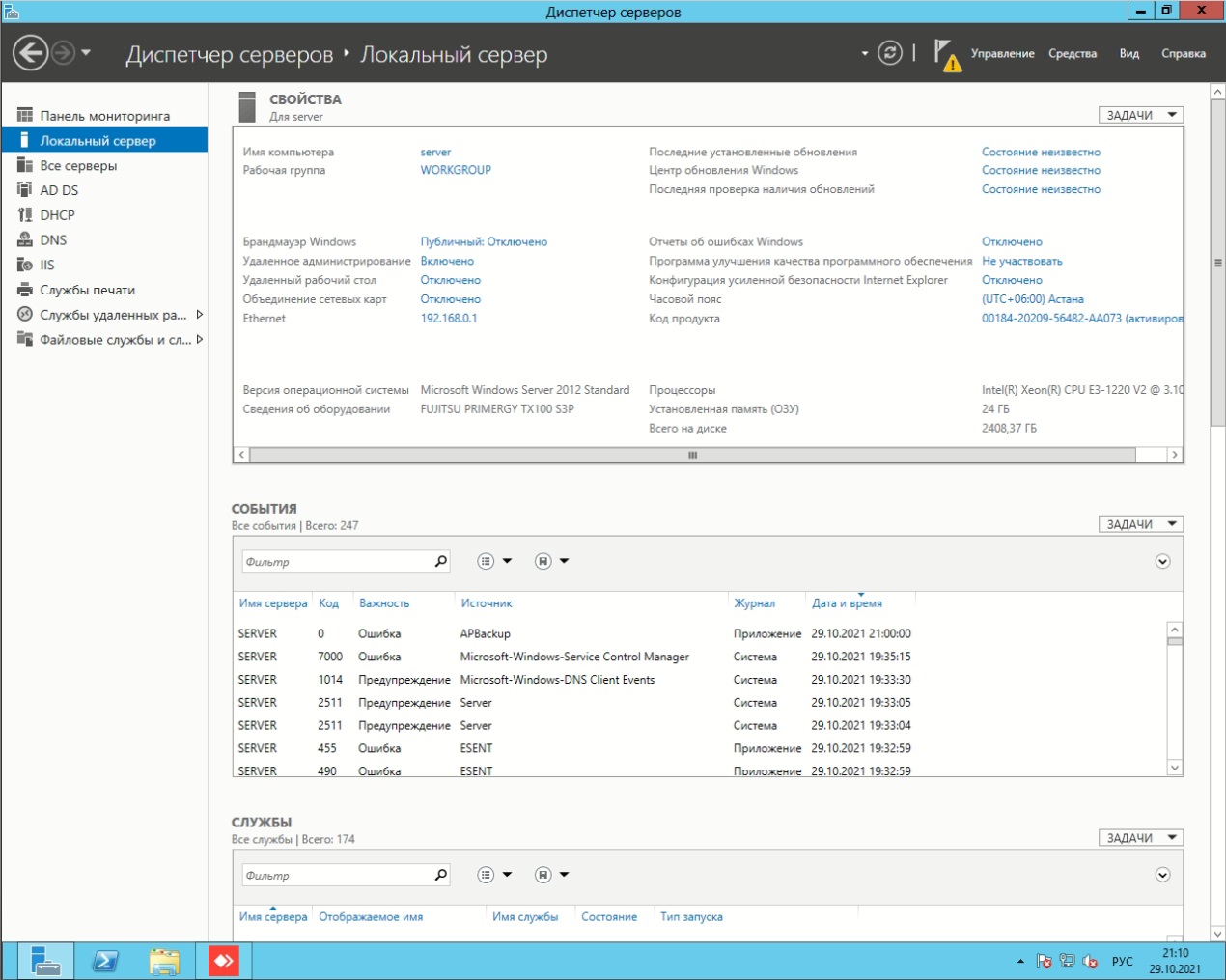This screenshot has width=1226, height=980.
Task: Open the events criteria list icon
Action: 487,561
